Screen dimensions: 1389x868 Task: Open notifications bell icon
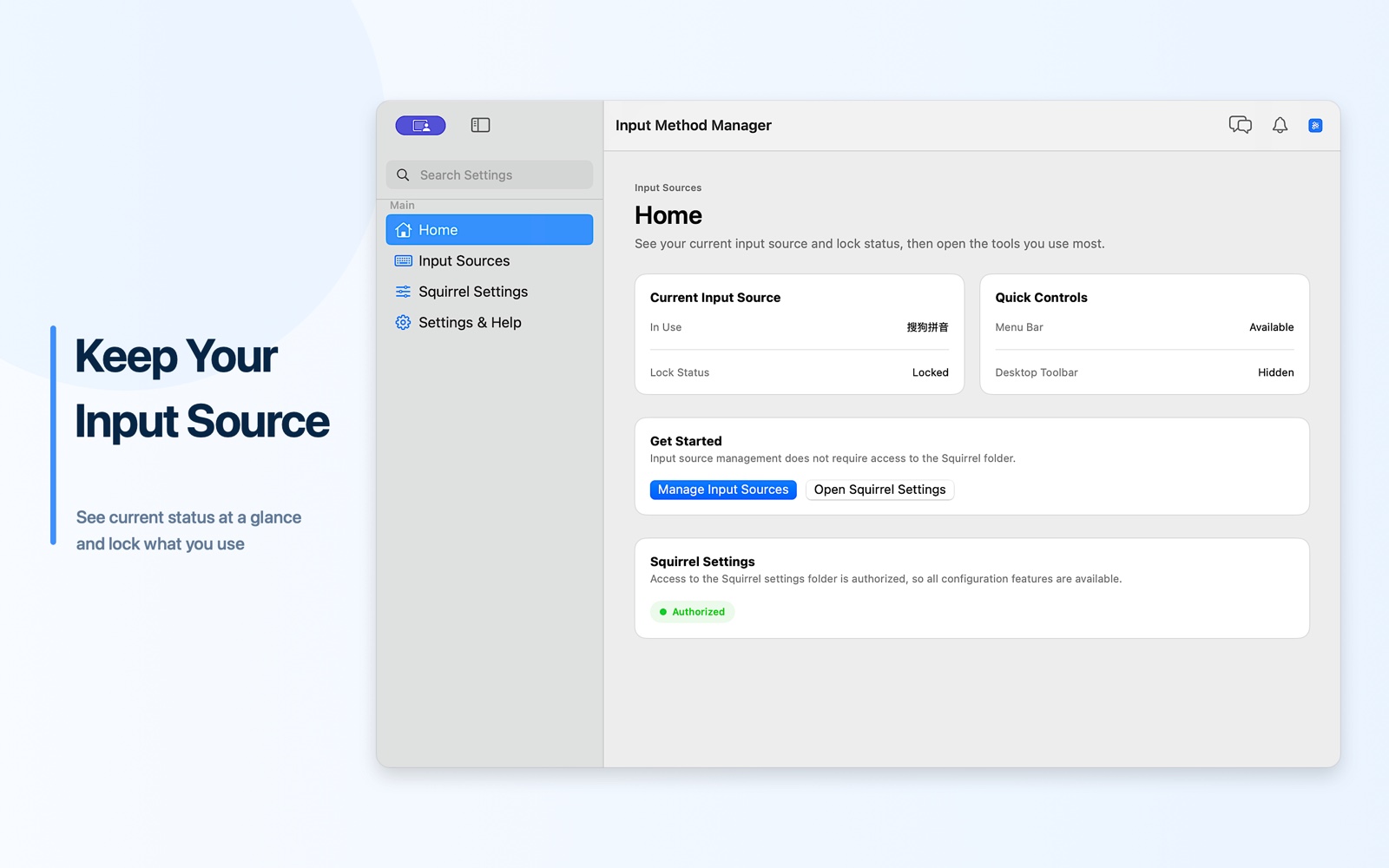[x=1280, y=125]
